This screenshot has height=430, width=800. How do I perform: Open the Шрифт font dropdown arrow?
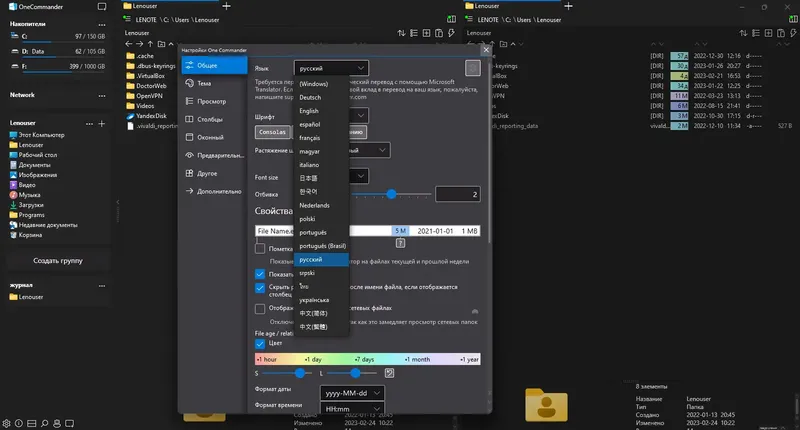pyautogui.click(x=361, y=115)
